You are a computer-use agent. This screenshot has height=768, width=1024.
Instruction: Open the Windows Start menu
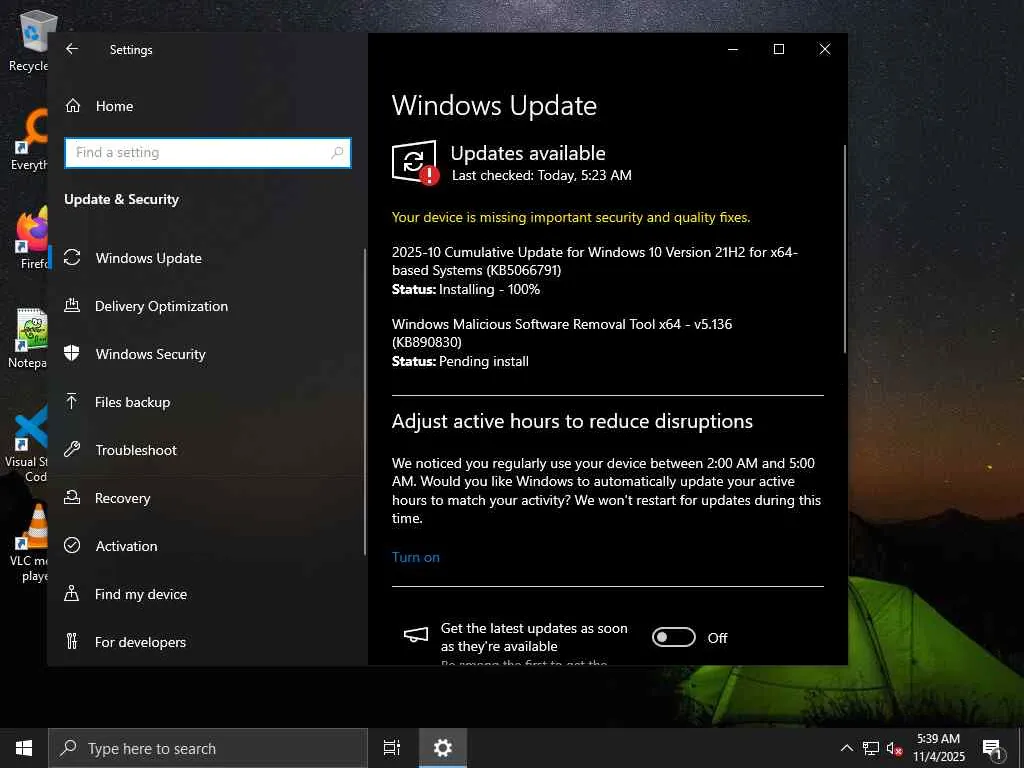(x=24, y=748)
